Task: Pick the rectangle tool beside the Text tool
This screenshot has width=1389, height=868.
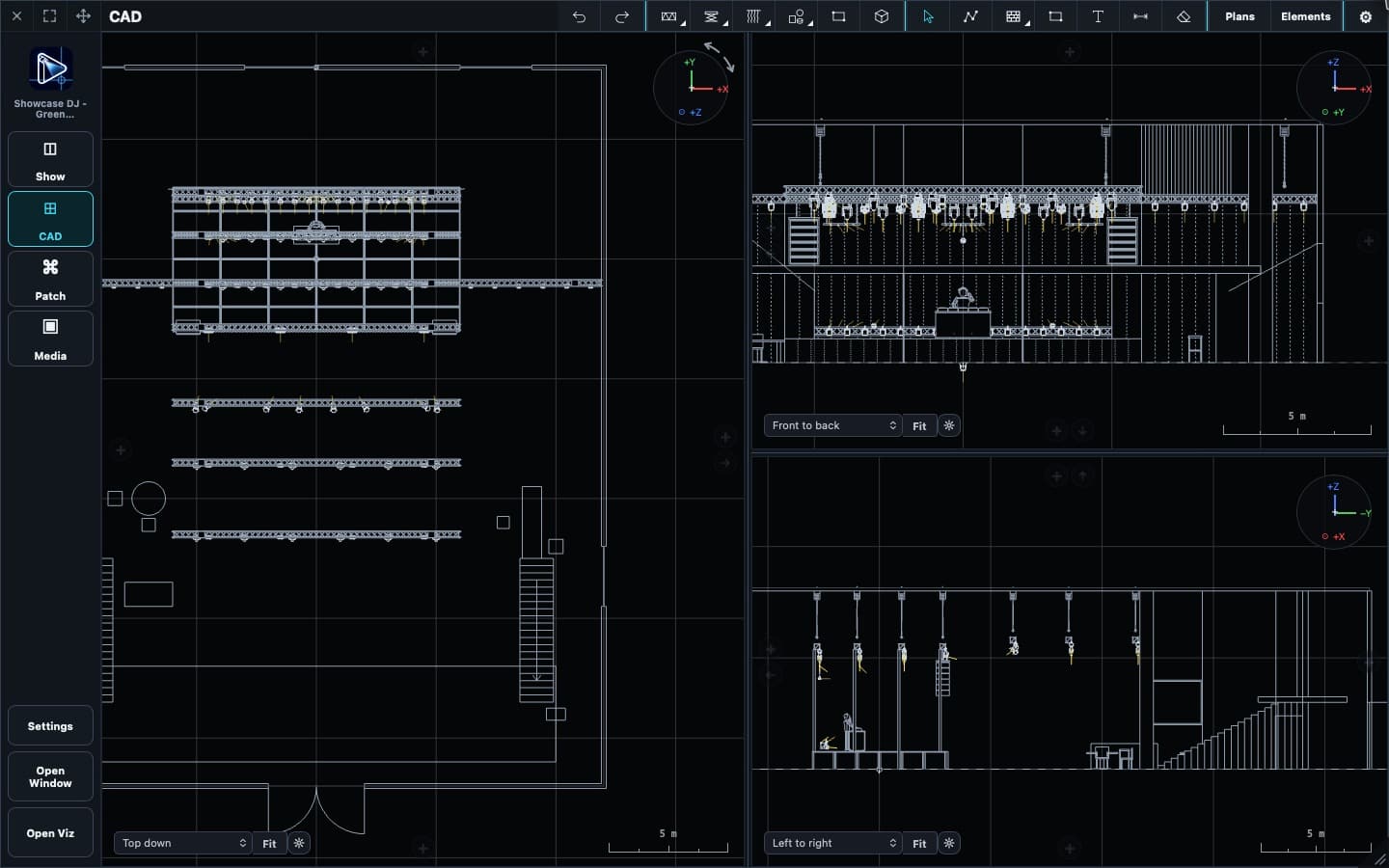Action: 1055,16
